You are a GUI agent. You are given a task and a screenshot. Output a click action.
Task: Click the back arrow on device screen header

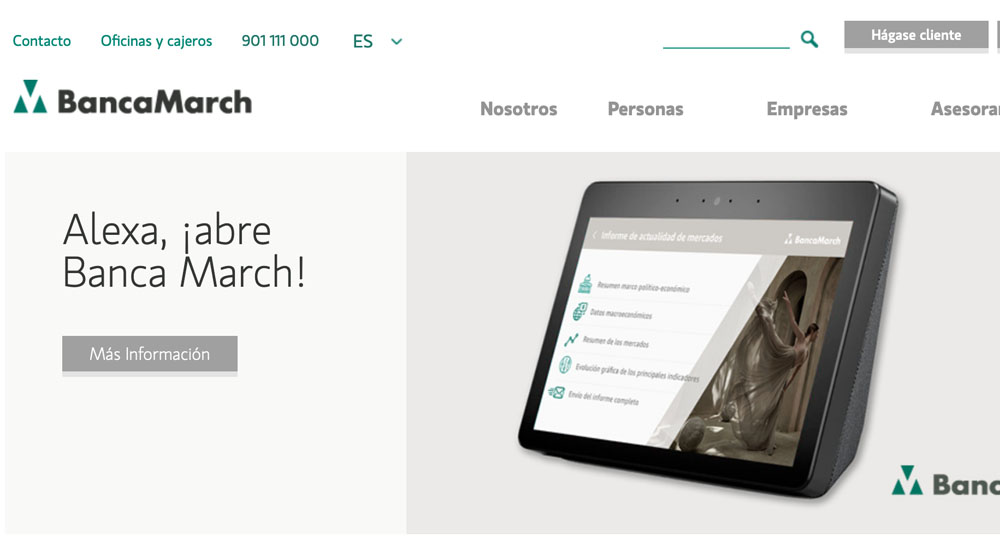pos(595,235)
